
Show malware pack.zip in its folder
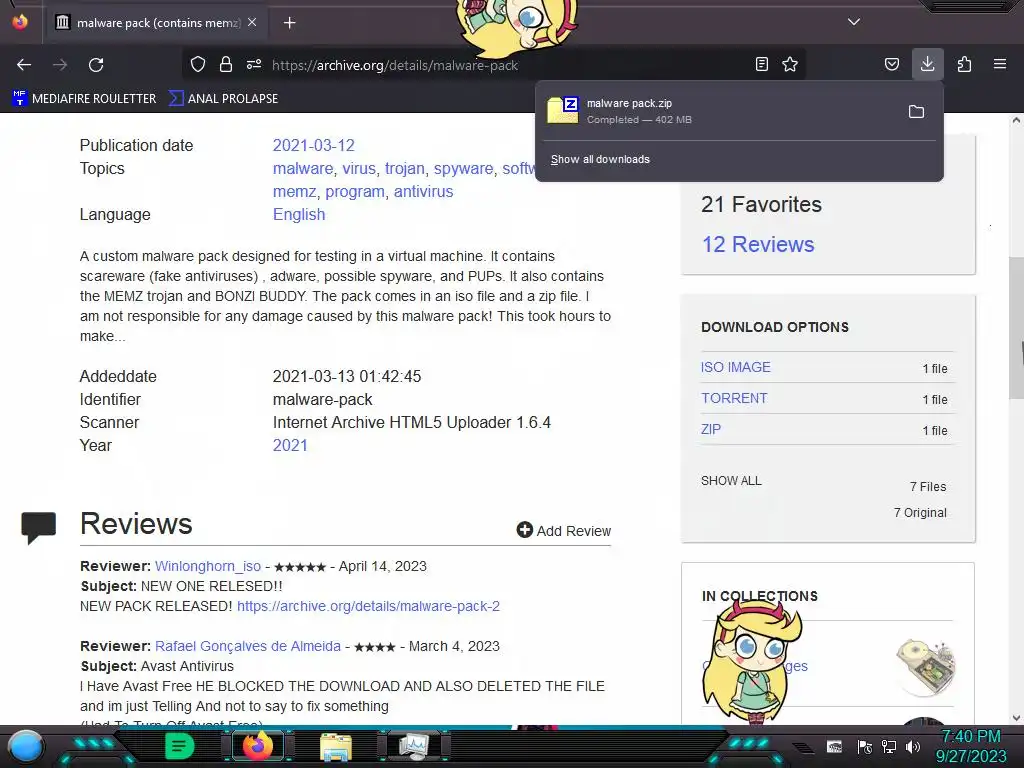[x=916, y=112]
